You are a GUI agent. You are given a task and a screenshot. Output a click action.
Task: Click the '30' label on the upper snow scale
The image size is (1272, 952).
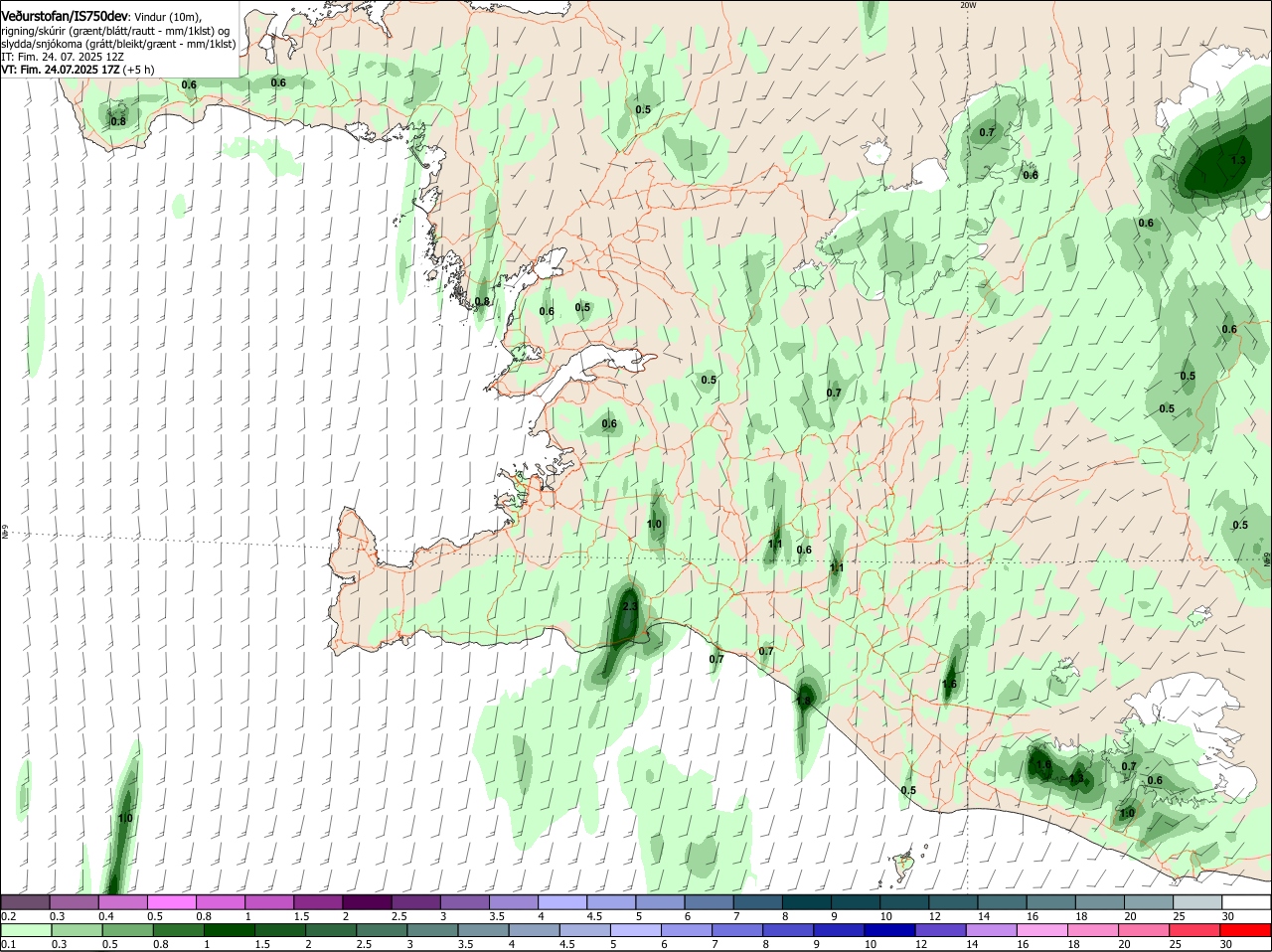[x=1229, y=916]
